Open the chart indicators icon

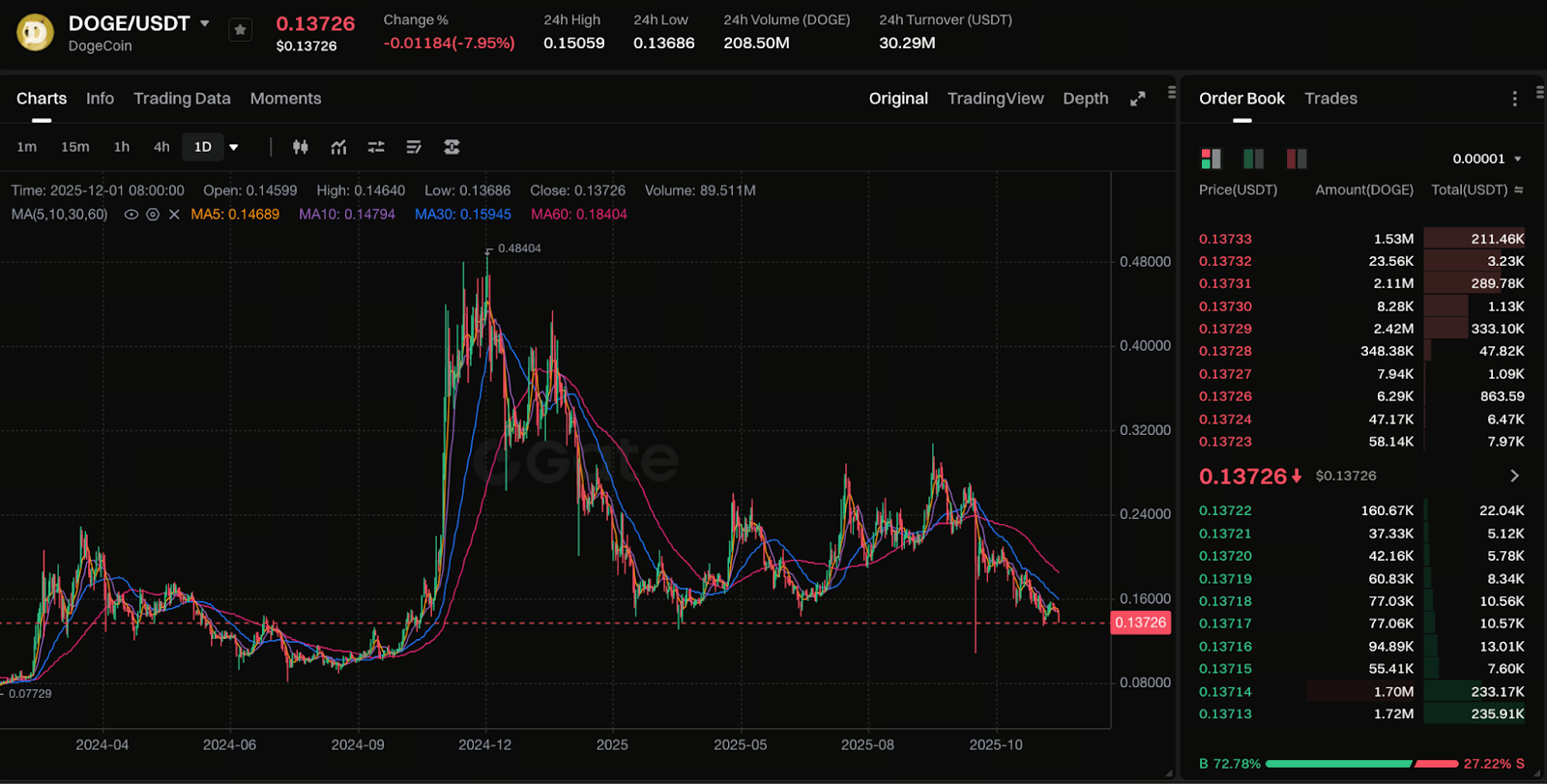(x=338, y=147)
